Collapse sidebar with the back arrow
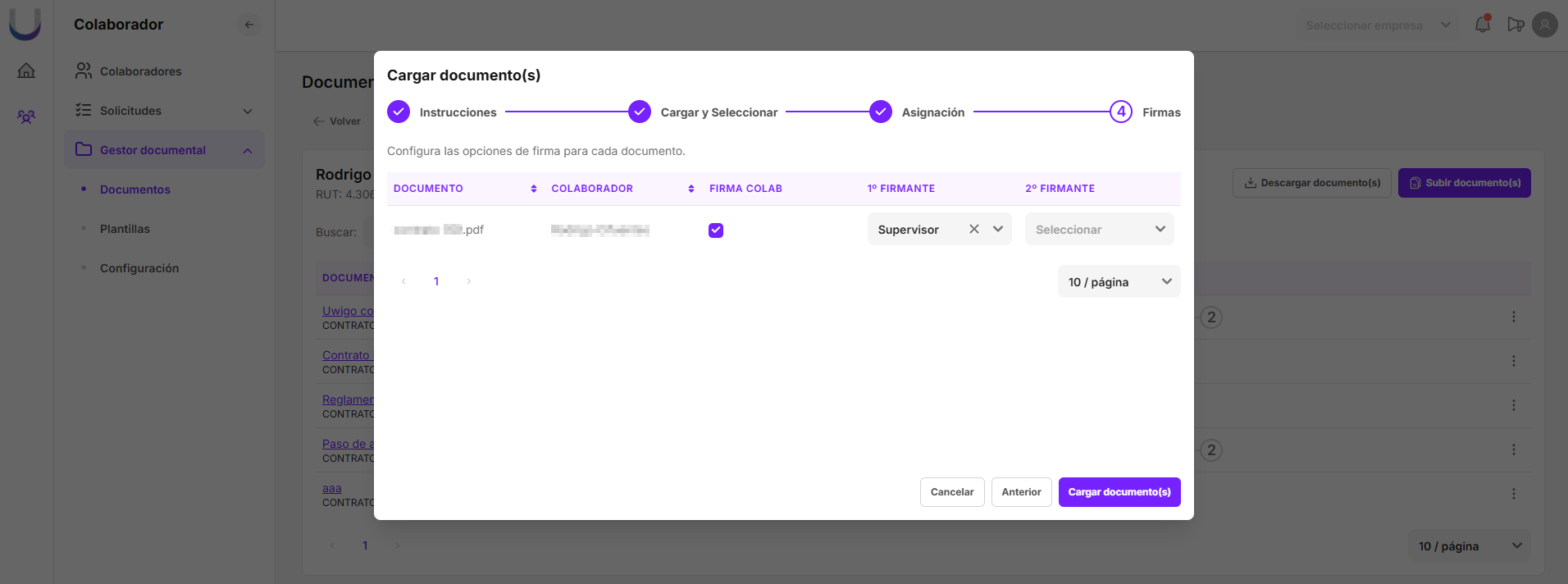Screen dimensions: 1568x584 tap(249, 25)
